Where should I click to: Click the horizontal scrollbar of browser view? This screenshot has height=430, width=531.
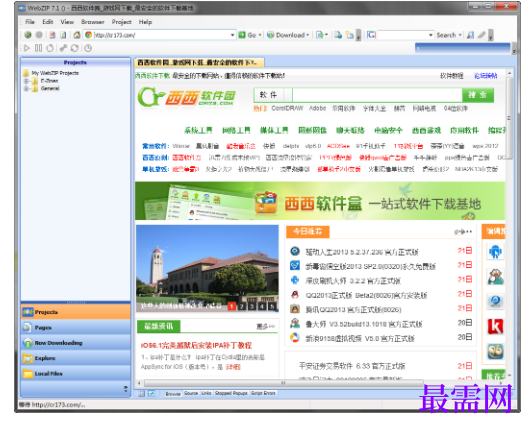coord(284,383)
